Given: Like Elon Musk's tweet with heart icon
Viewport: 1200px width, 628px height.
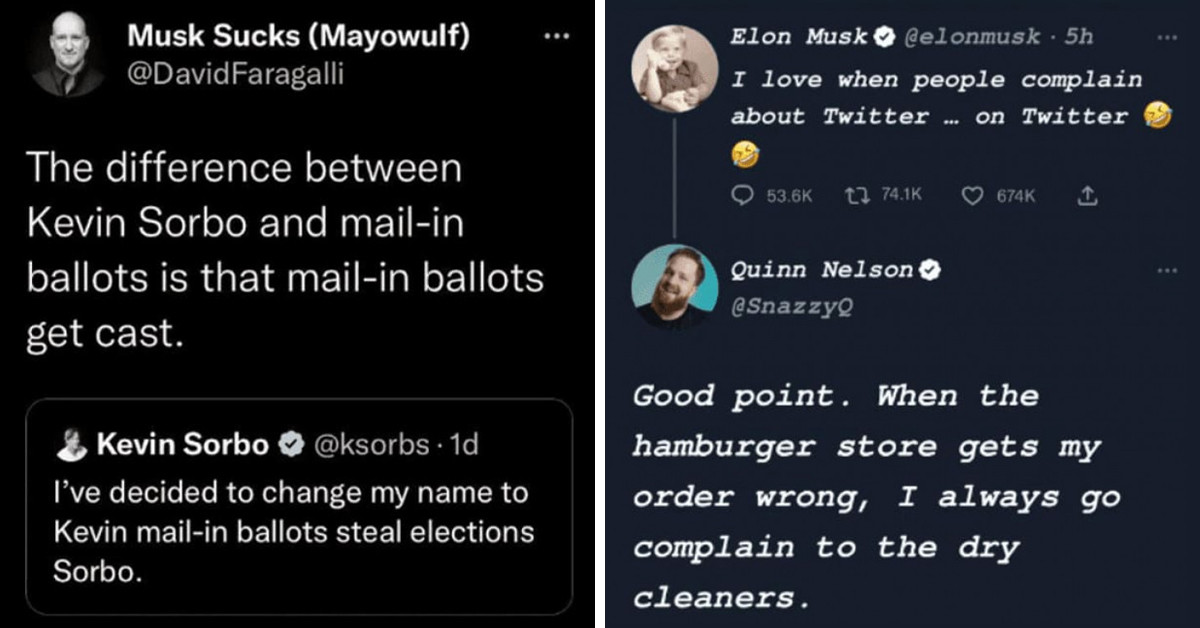Looking at the screenshot, I should pyautogui.click(x=971, y=197).
